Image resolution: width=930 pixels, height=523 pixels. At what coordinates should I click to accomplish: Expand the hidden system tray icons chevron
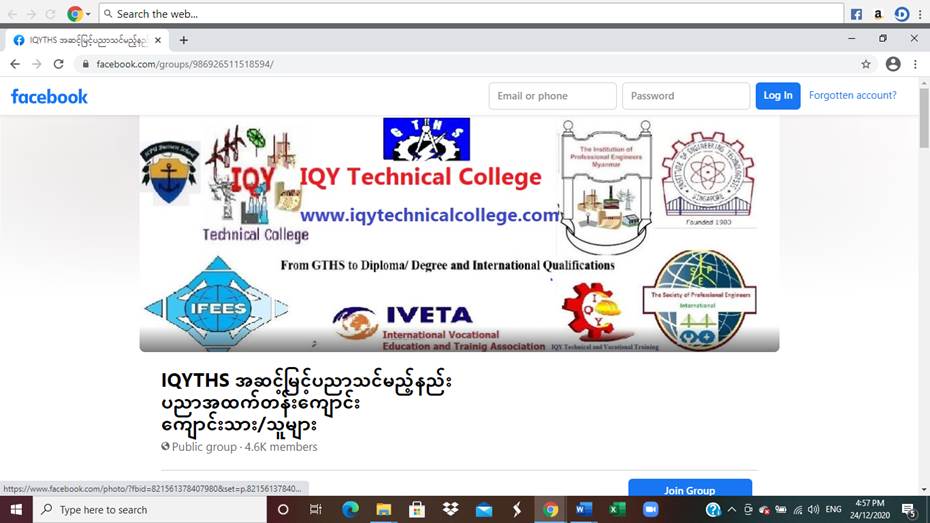click(732, 509)
